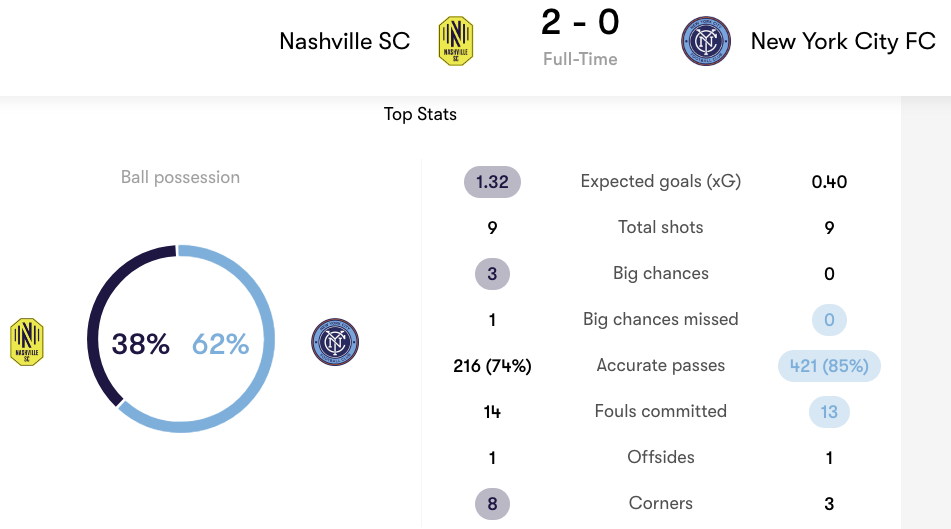Open the New York City FC team name link
951x529 pixels.
843,41
